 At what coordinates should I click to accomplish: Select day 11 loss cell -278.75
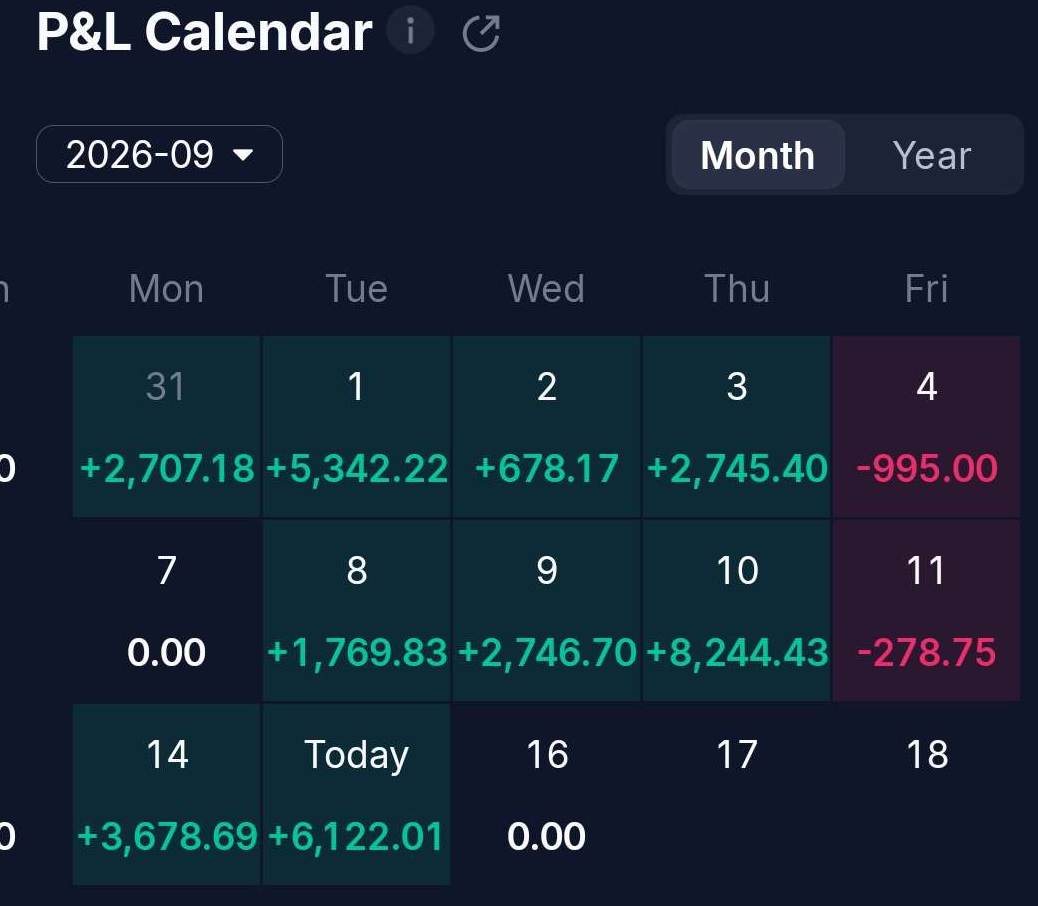[926, 610]
